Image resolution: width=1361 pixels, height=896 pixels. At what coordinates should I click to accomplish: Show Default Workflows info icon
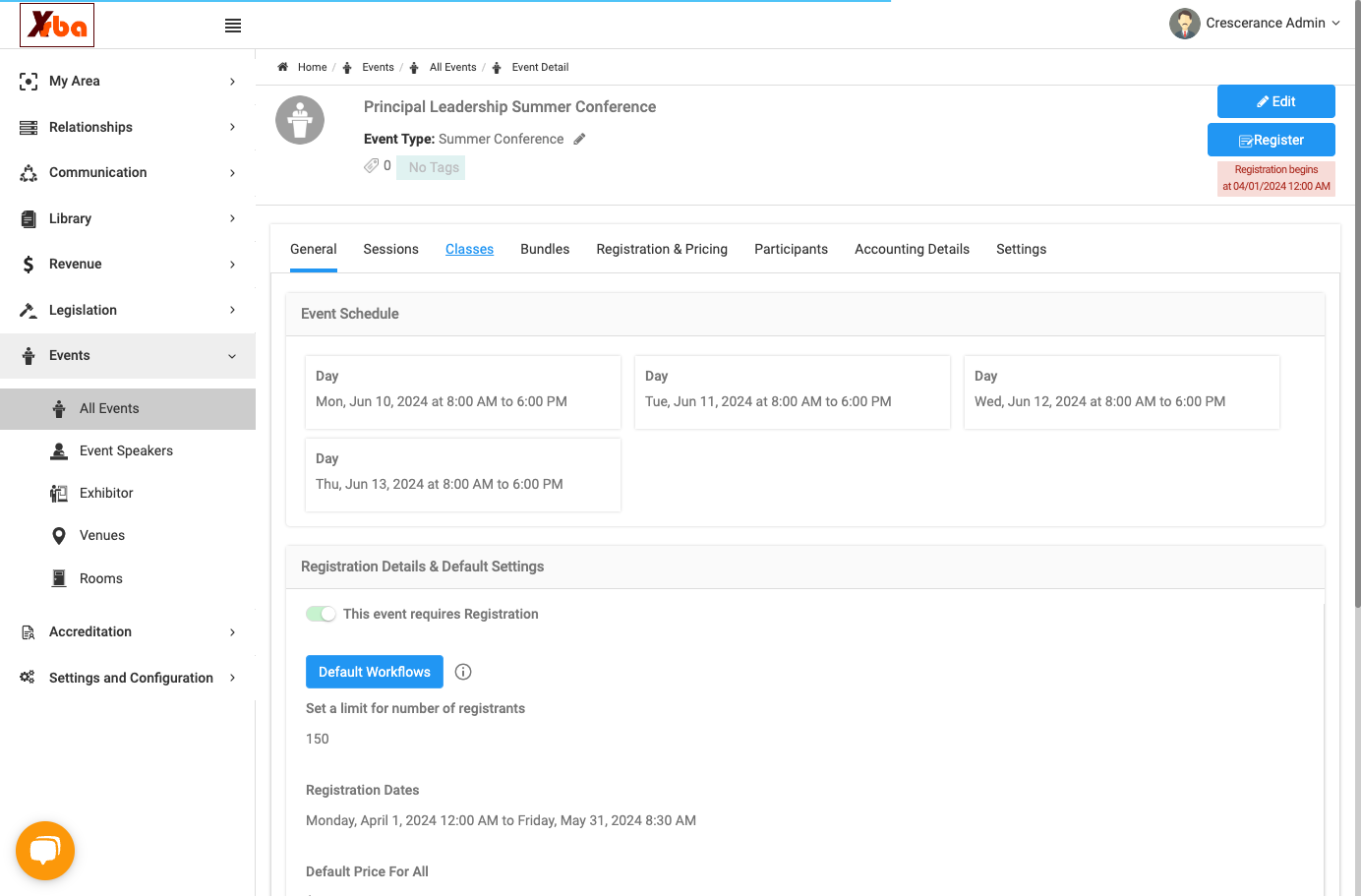[463, 672]
